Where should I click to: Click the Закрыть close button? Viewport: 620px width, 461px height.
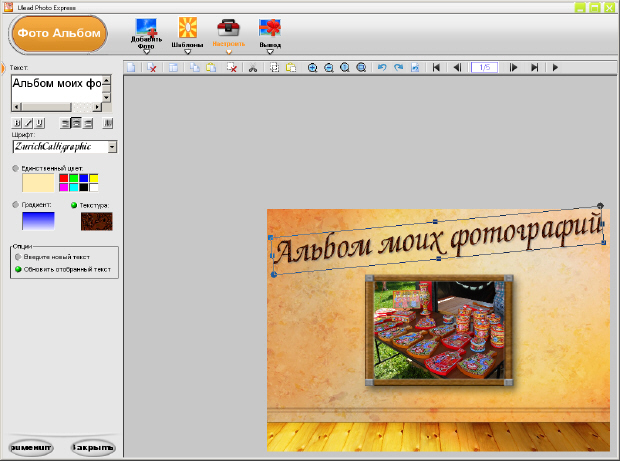coord(93,448)
